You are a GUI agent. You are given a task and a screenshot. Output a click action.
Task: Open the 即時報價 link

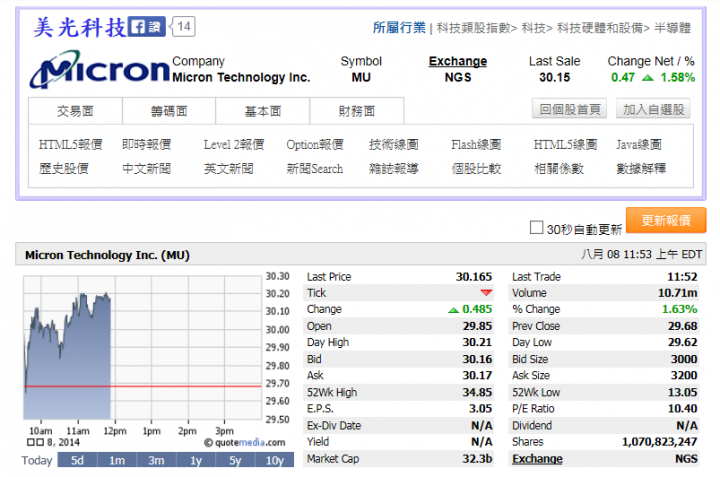pyautogui.click(x=146, y=145)
